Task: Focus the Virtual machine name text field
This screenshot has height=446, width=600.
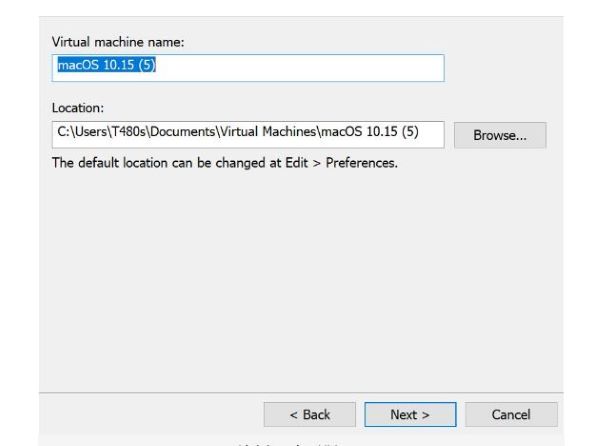Action: pyautogui.click(x=248, y=68)
